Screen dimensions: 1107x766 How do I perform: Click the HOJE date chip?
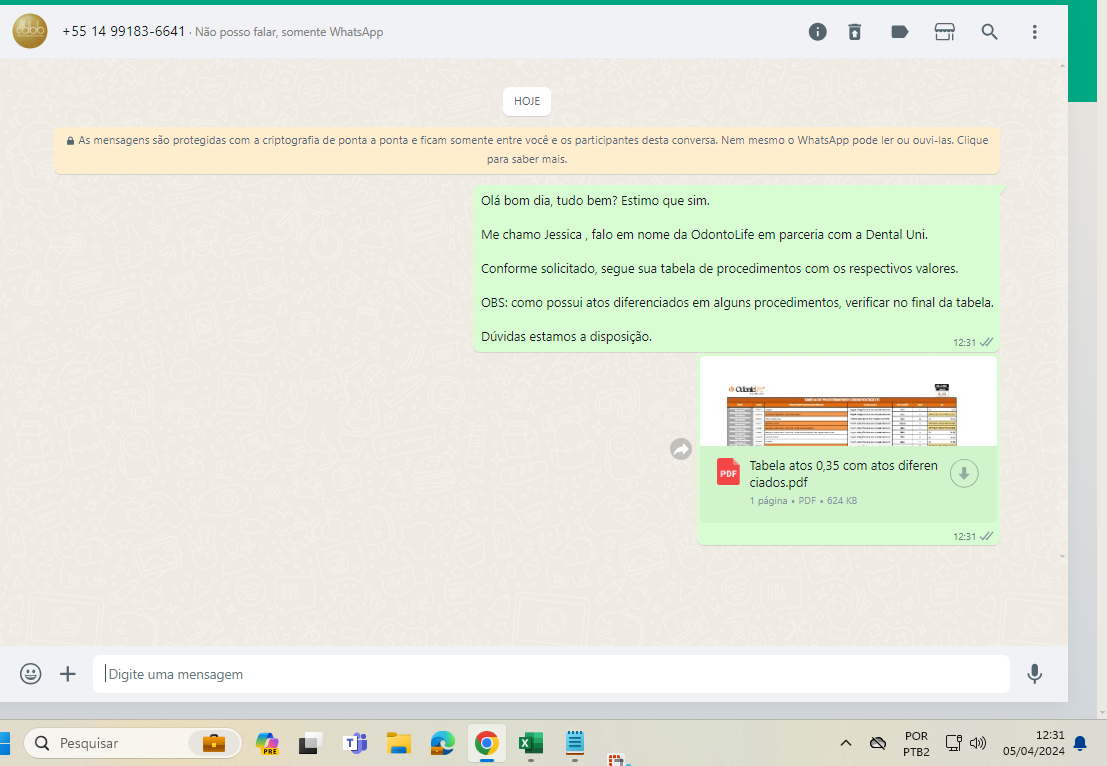click(x=527, y=101)
